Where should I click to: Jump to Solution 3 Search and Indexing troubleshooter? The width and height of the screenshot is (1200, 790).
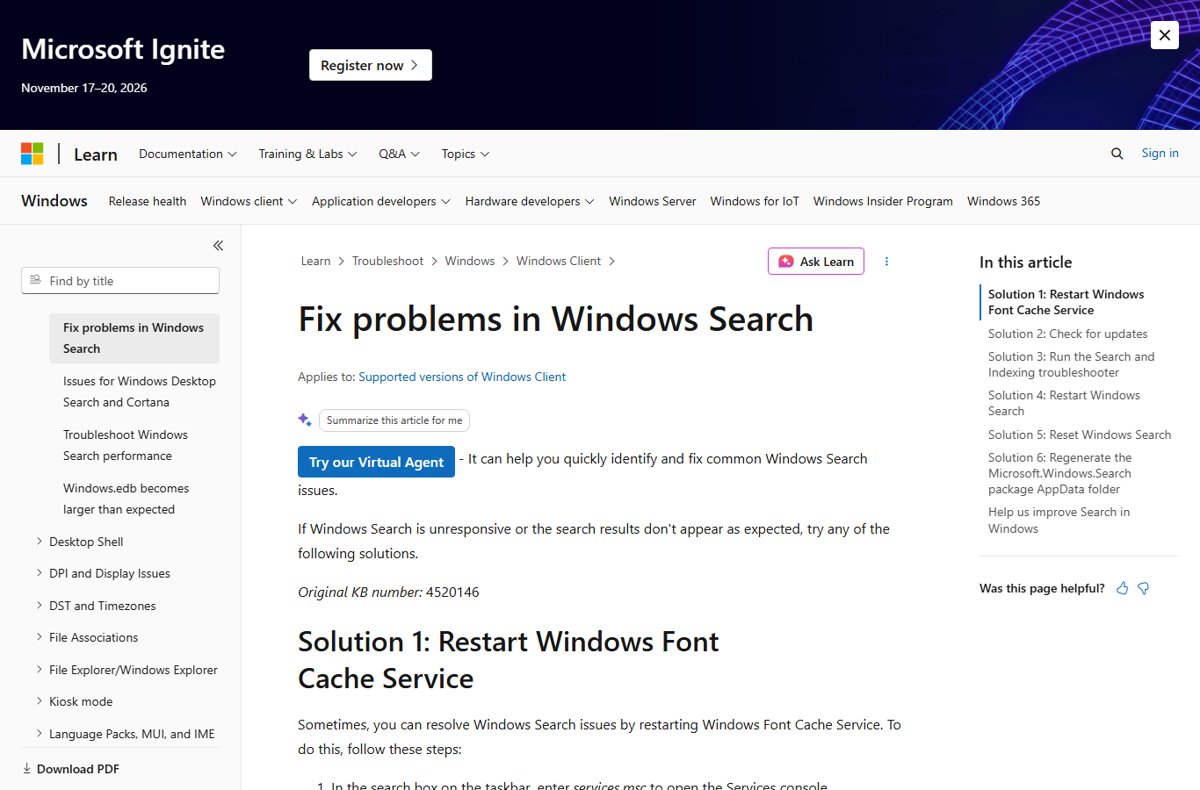pyautogui.click(x=1071, y=364)
